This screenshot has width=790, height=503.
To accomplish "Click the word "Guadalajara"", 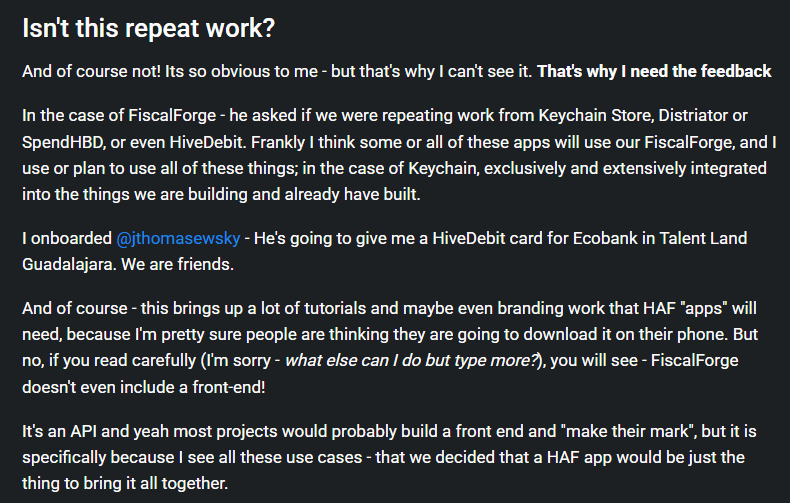I will click(x=68, y=265).
